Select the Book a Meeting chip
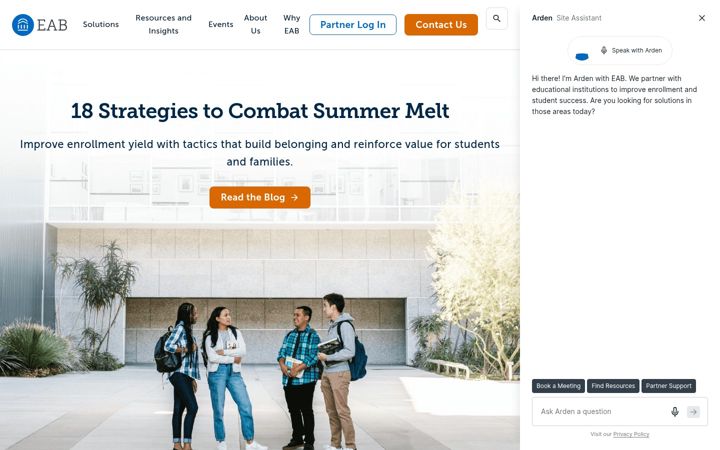The height and width of the screenshot is (450, 720). point(558,386)
